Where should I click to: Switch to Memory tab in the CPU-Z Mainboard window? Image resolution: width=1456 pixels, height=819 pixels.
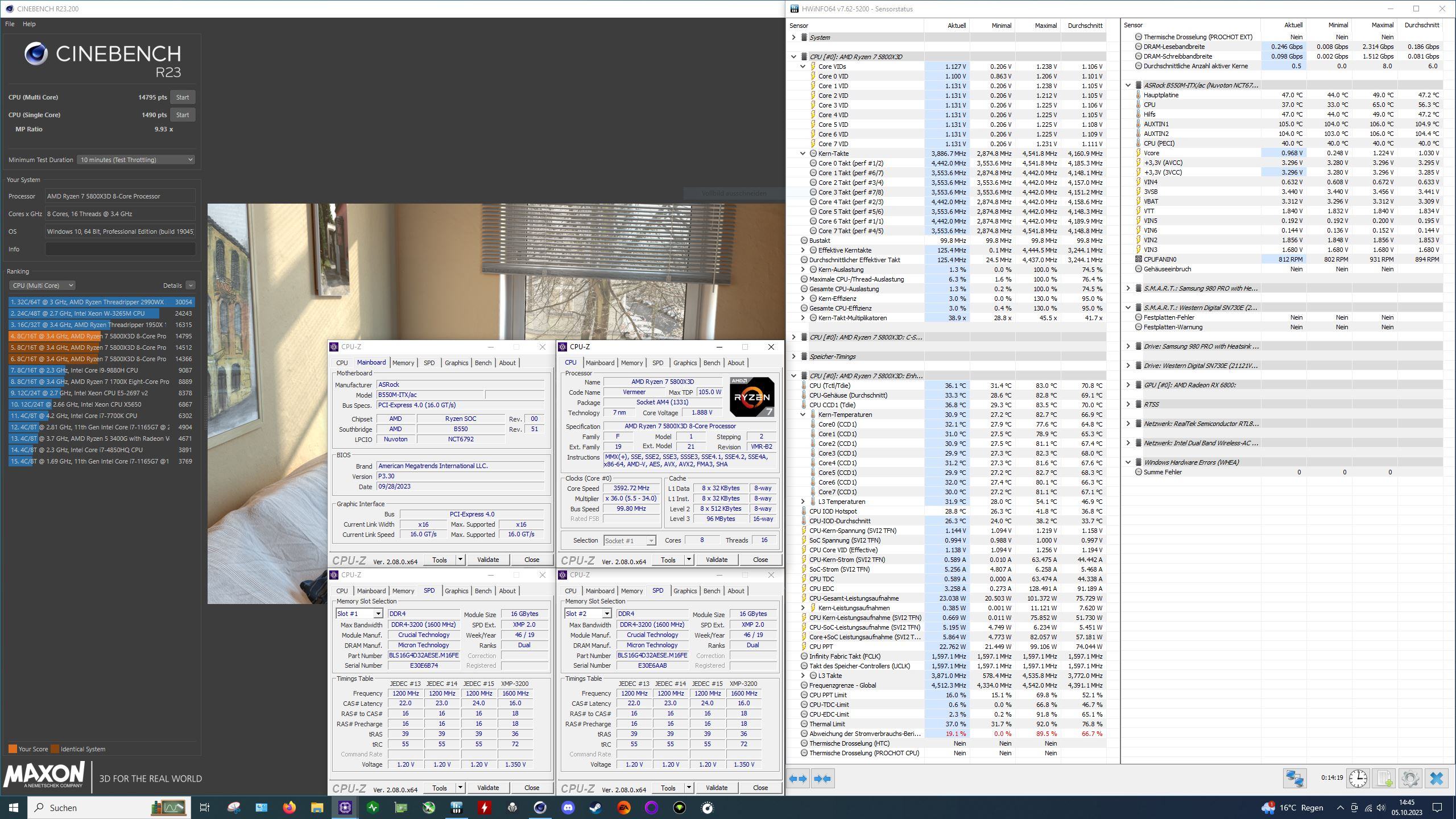[x=403, y=363]
